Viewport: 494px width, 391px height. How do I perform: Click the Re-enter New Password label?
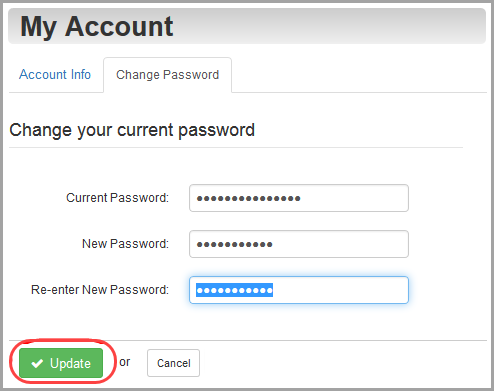click(100, 290)
